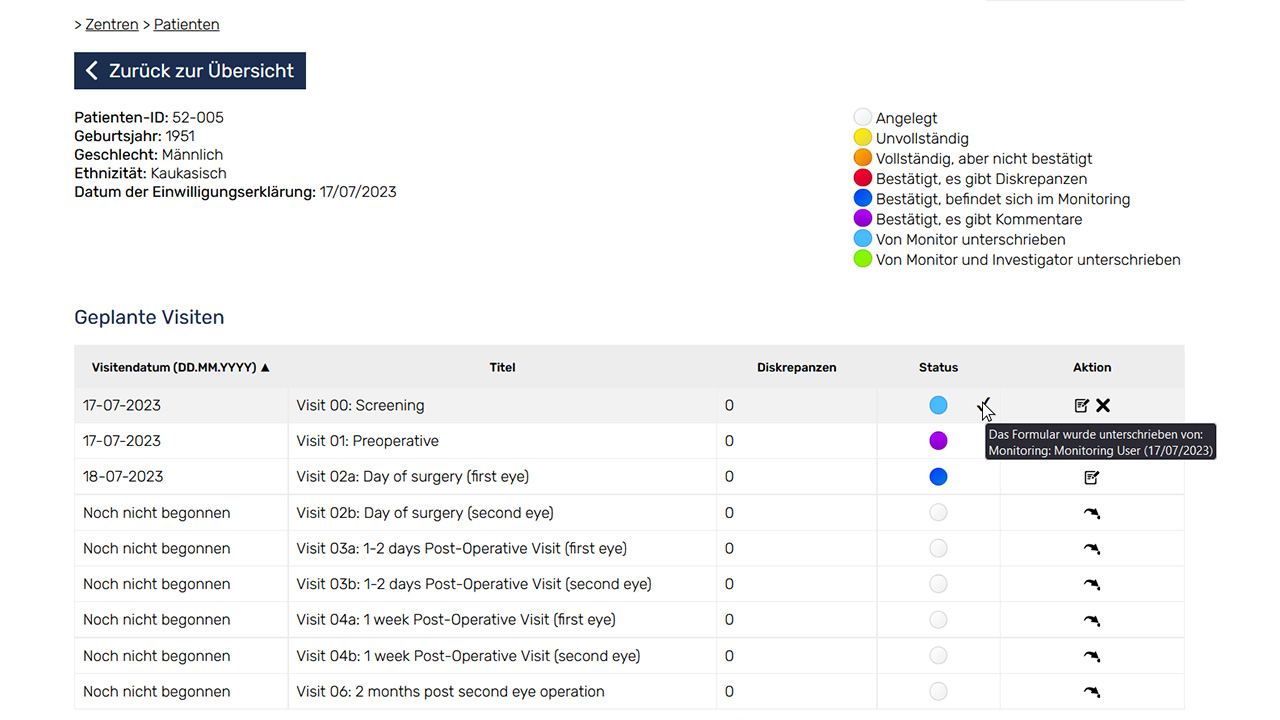Select 'Visit 03a: 1-2 days Post-Operative Visit (first eye)'
This screenshot has height=720, width=1280.
coord(462,548)
